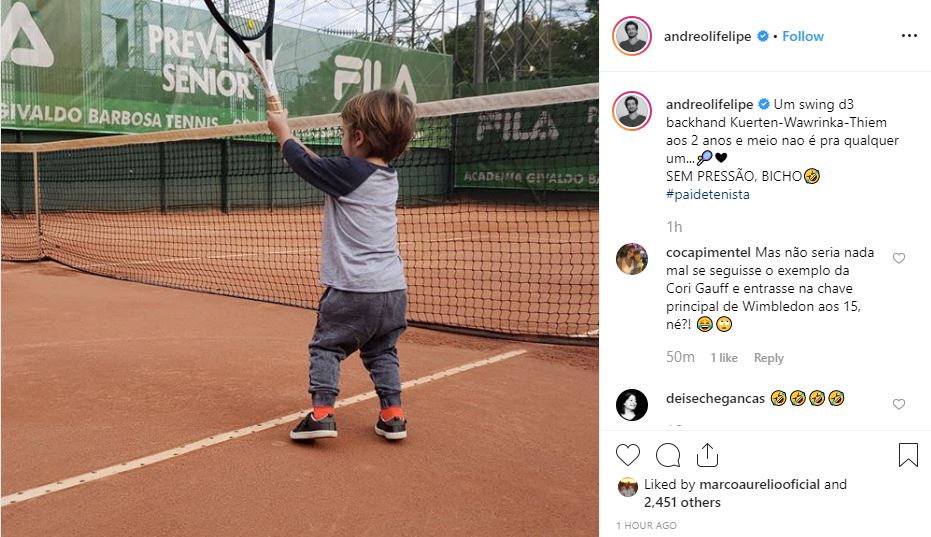View the '1 like' on cocapimentel's comment
The height and width of the screenshot is (537, 931).
click(x=724, y=358)
